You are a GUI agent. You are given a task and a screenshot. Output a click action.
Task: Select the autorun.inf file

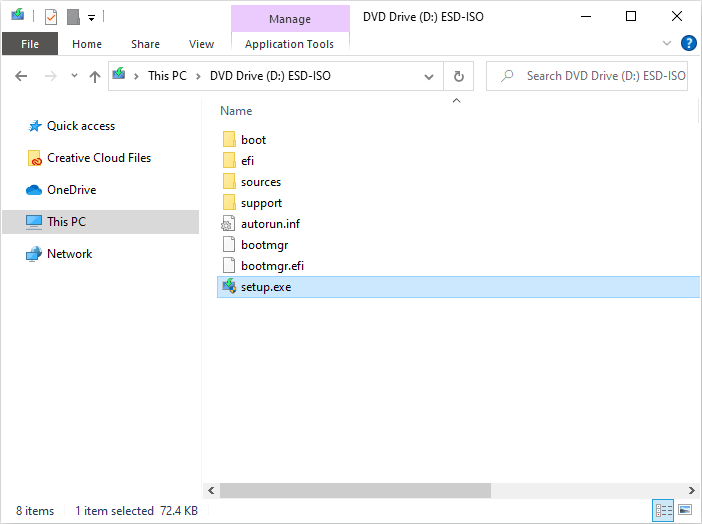[270, 224]
